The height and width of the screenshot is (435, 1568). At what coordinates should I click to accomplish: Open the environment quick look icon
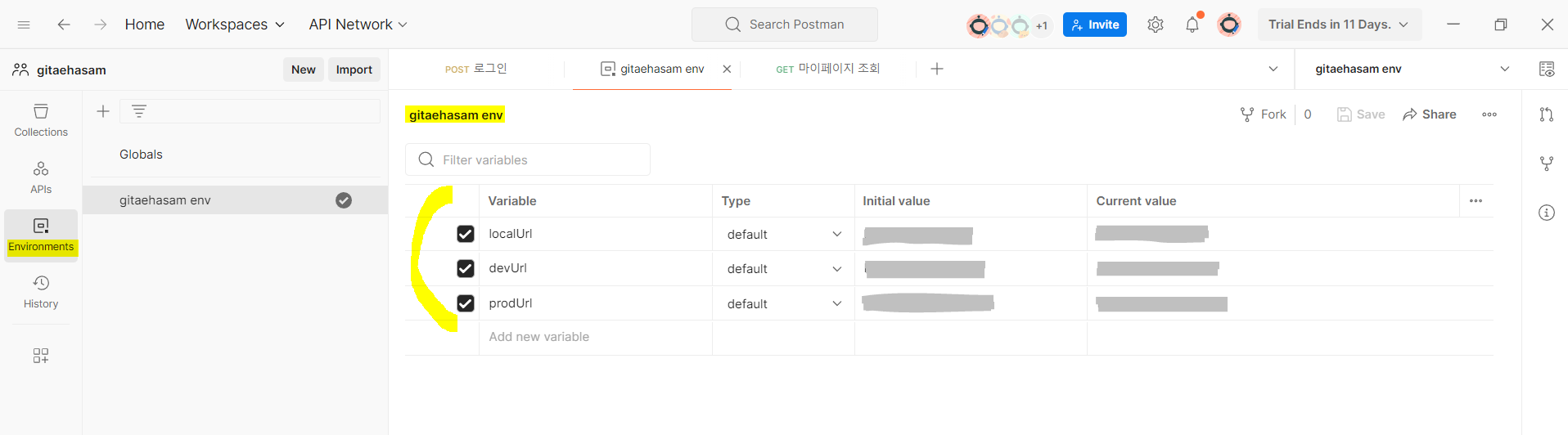[1547, 69]
